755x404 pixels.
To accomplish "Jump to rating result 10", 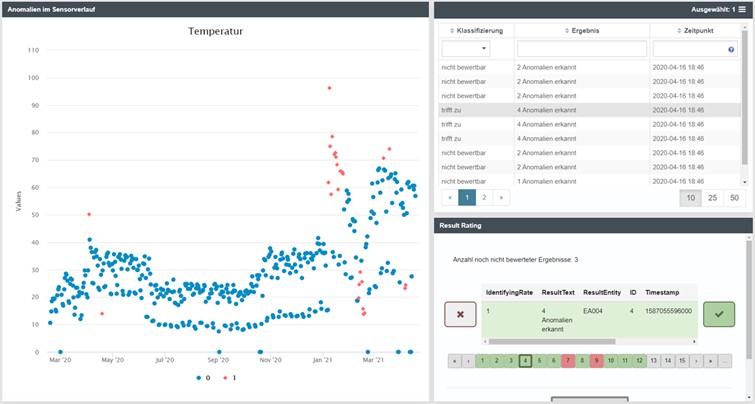I will click(x=611, y=361).
